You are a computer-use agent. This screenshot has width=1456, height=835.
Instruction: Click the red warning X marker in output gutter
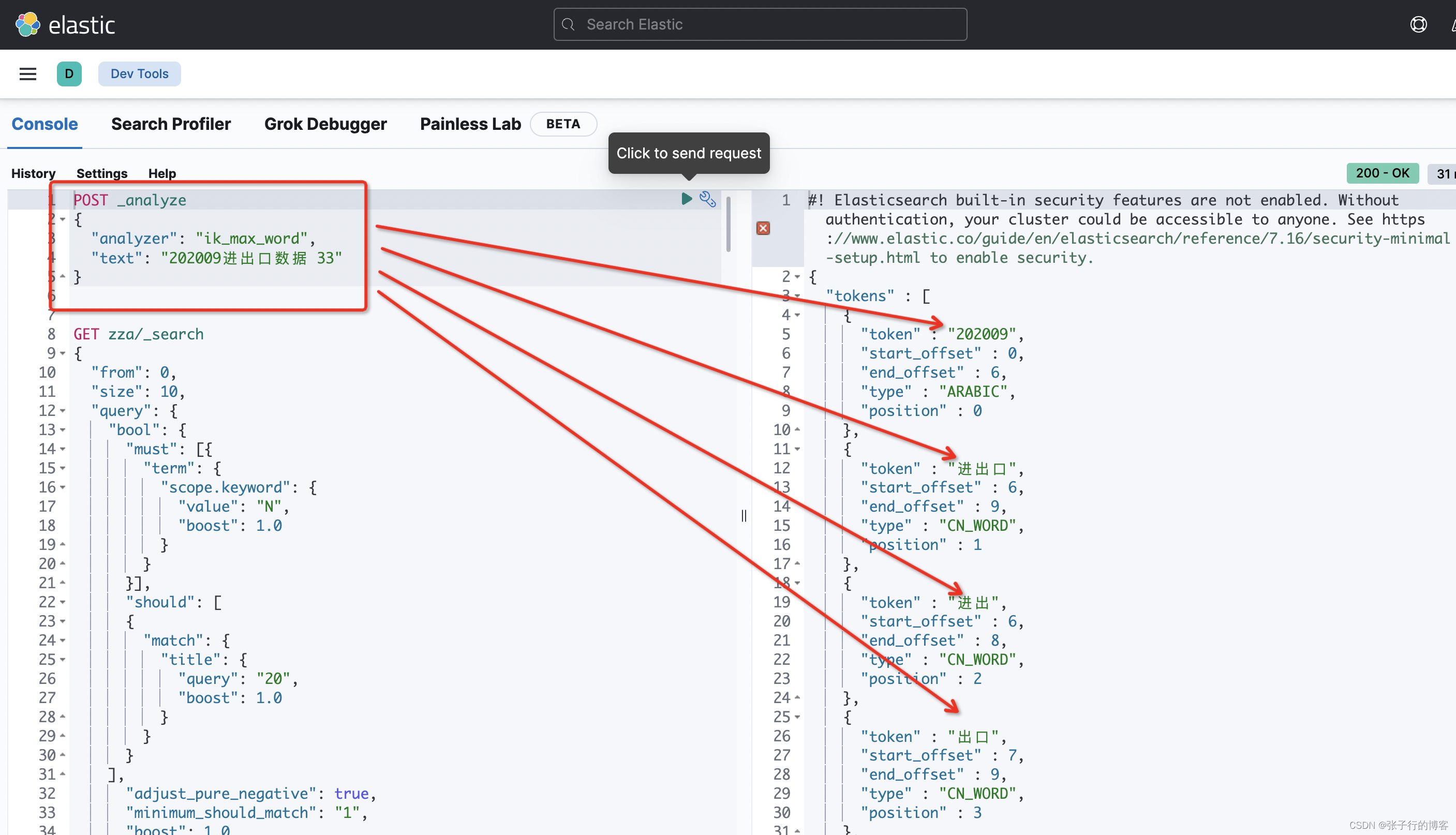click(763, 228)
